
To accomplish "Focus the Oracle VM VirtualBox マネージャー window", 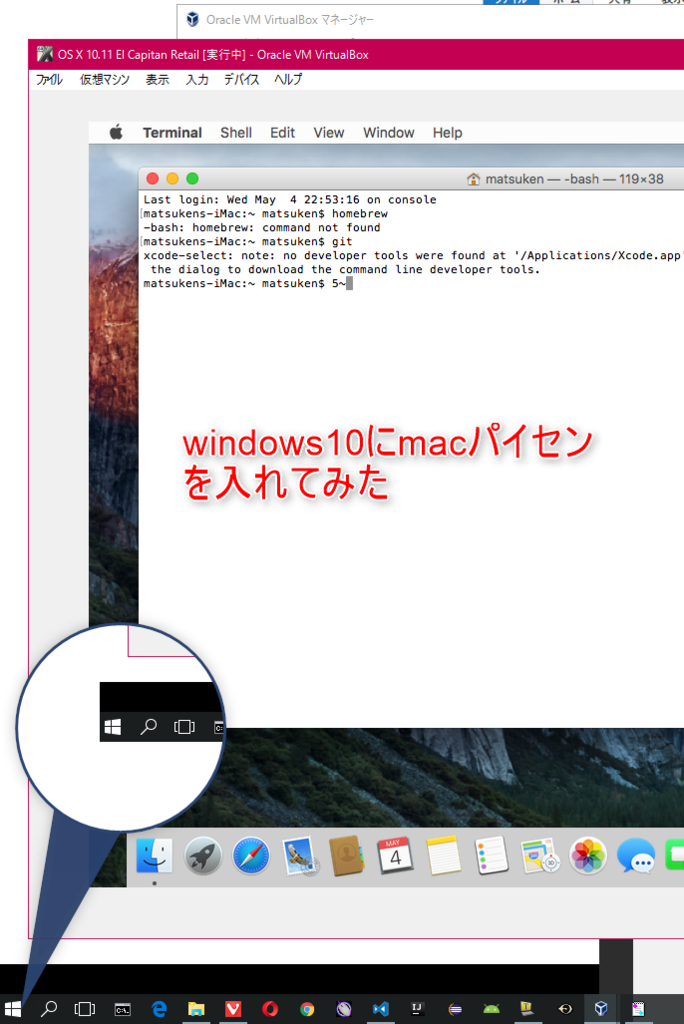I will (x=431, y=20).
